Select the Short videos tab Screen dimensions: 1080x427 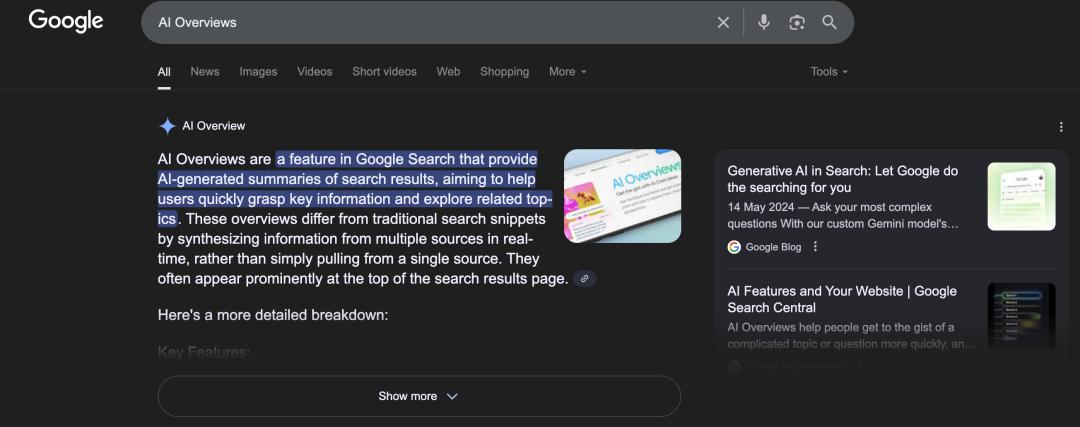(x=384, y=72)
